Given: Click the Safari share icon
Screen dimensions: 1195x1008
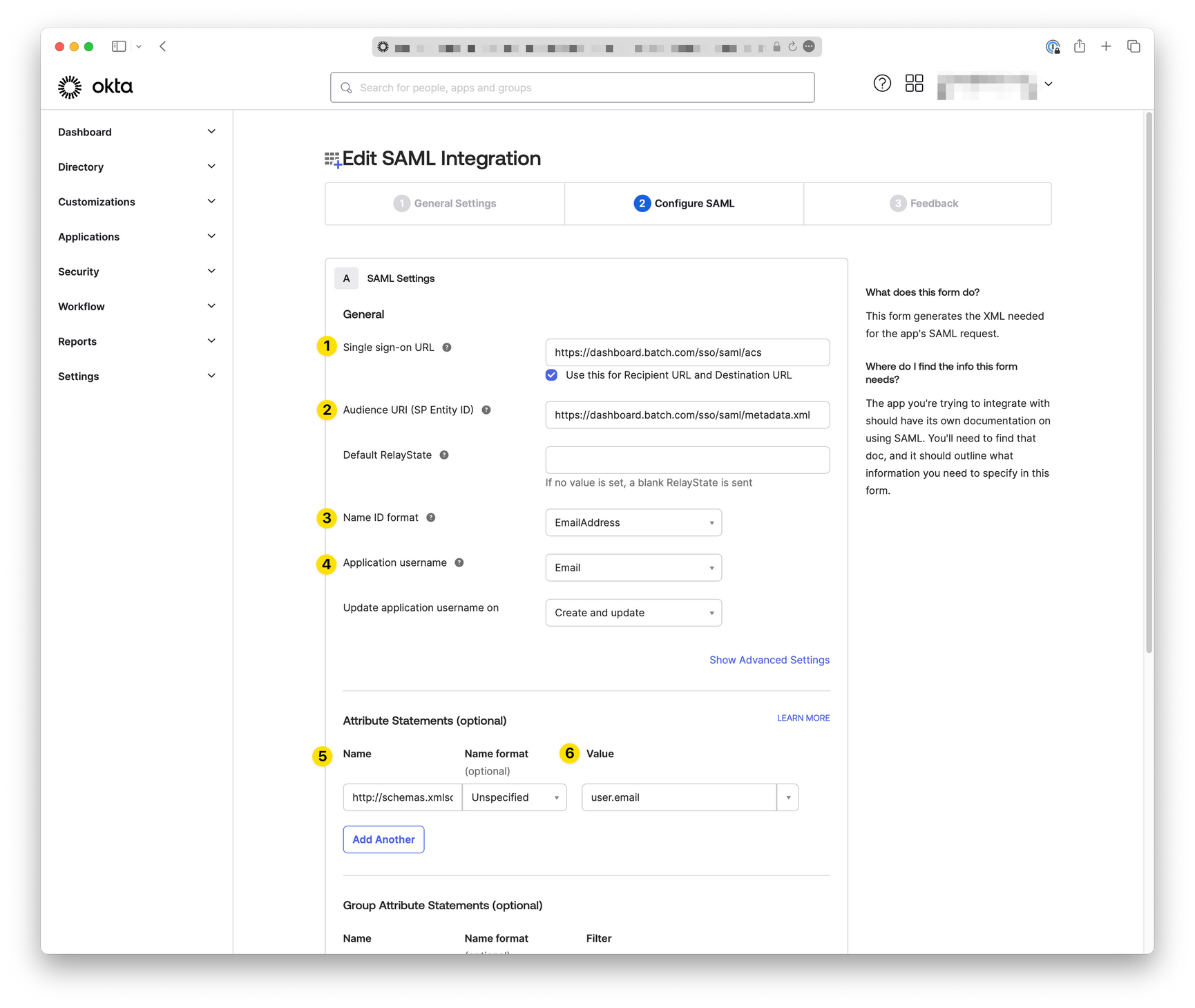Looking at the screenshot, I should coord(1080,46).
